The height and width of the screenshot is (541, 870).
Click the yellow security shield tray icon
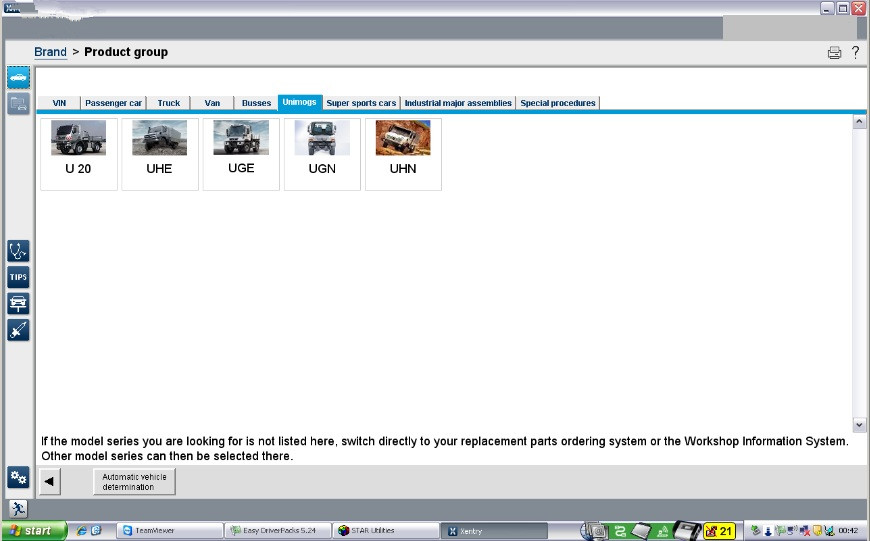pyautogui.click(x=817, y=531)
